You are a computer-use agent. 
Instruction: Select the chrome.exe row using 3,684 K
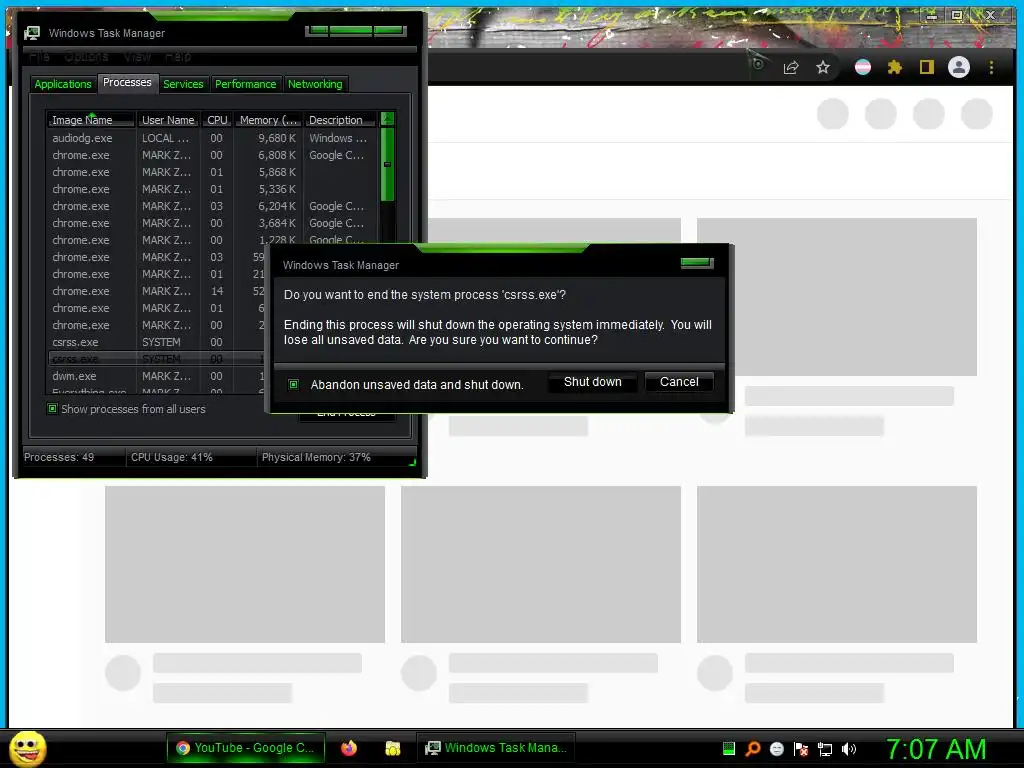point(212,223)
